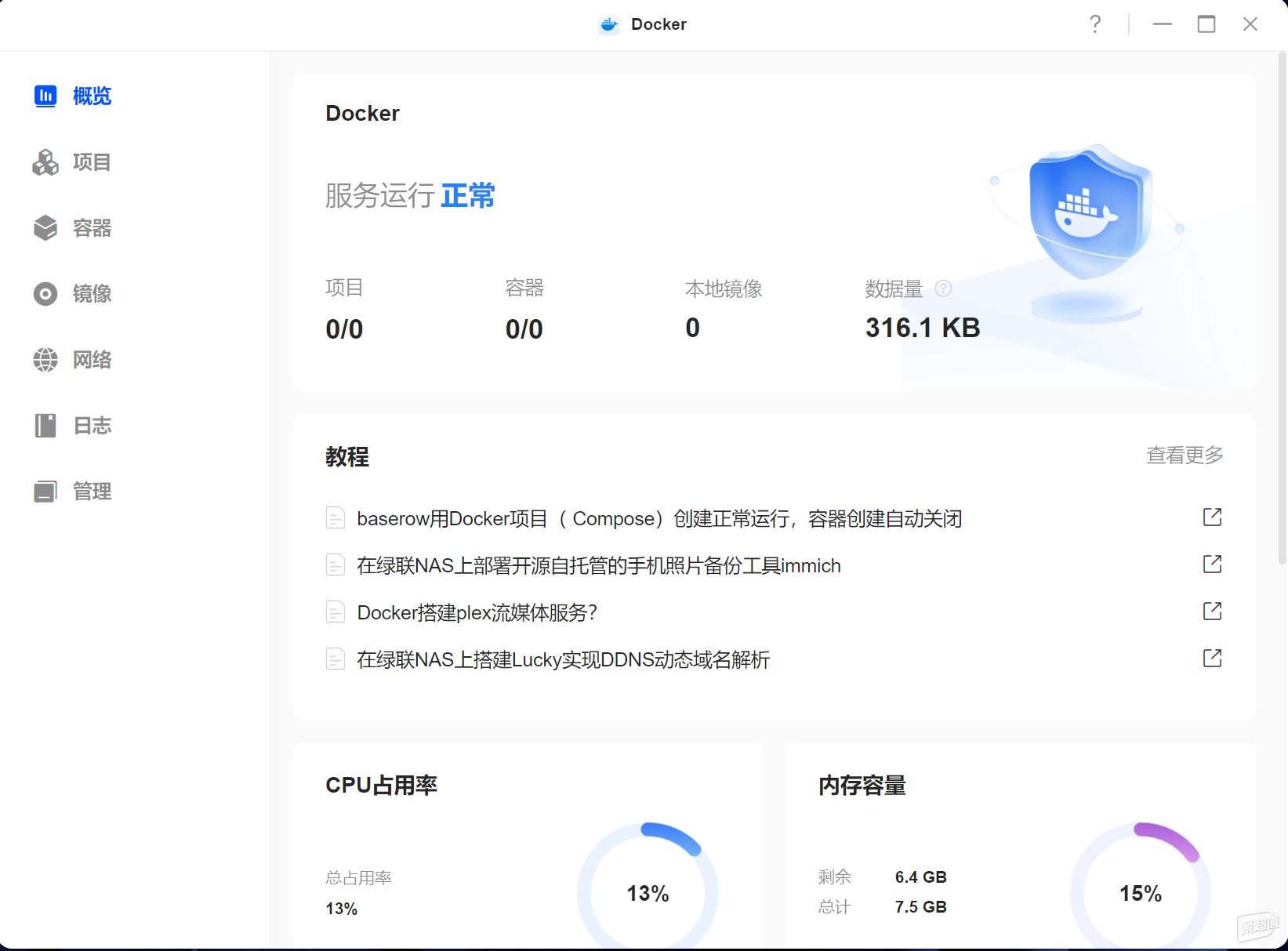Switch to the 项目 section
The width and height of the screenshot is (1288, 951).
pyautogui.click(x=93, y=162)
